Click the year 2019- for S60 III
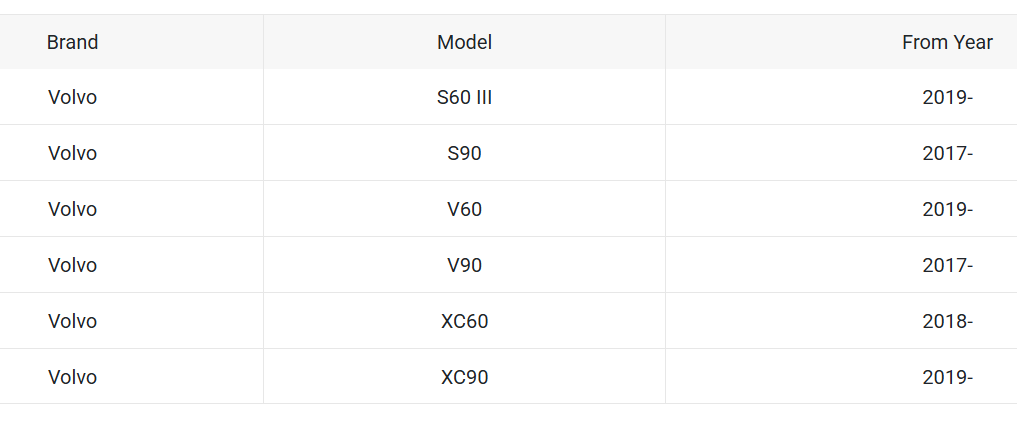The width and height of the screenshot is (1017, 428). 947,98
